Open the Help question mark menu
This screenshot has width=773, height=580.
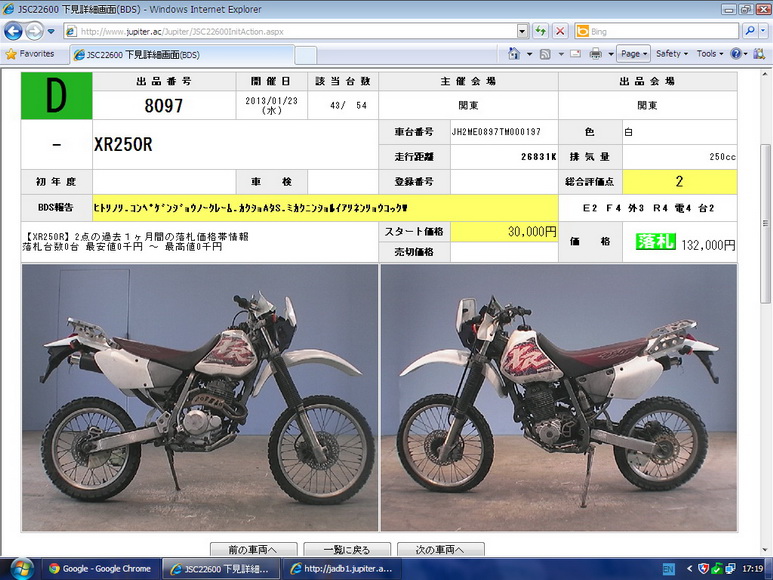click(x=738, y=54)
